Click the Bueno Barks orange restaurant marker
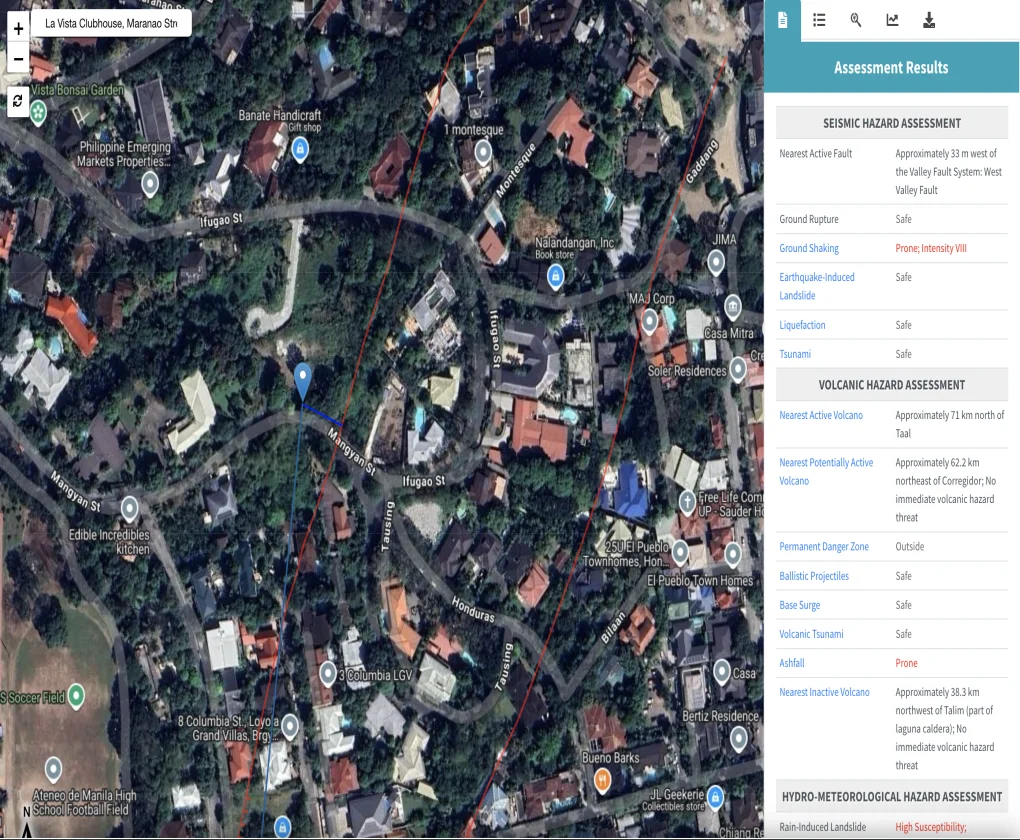Viewport: 1020px width, 840px height. pos(602,778)
